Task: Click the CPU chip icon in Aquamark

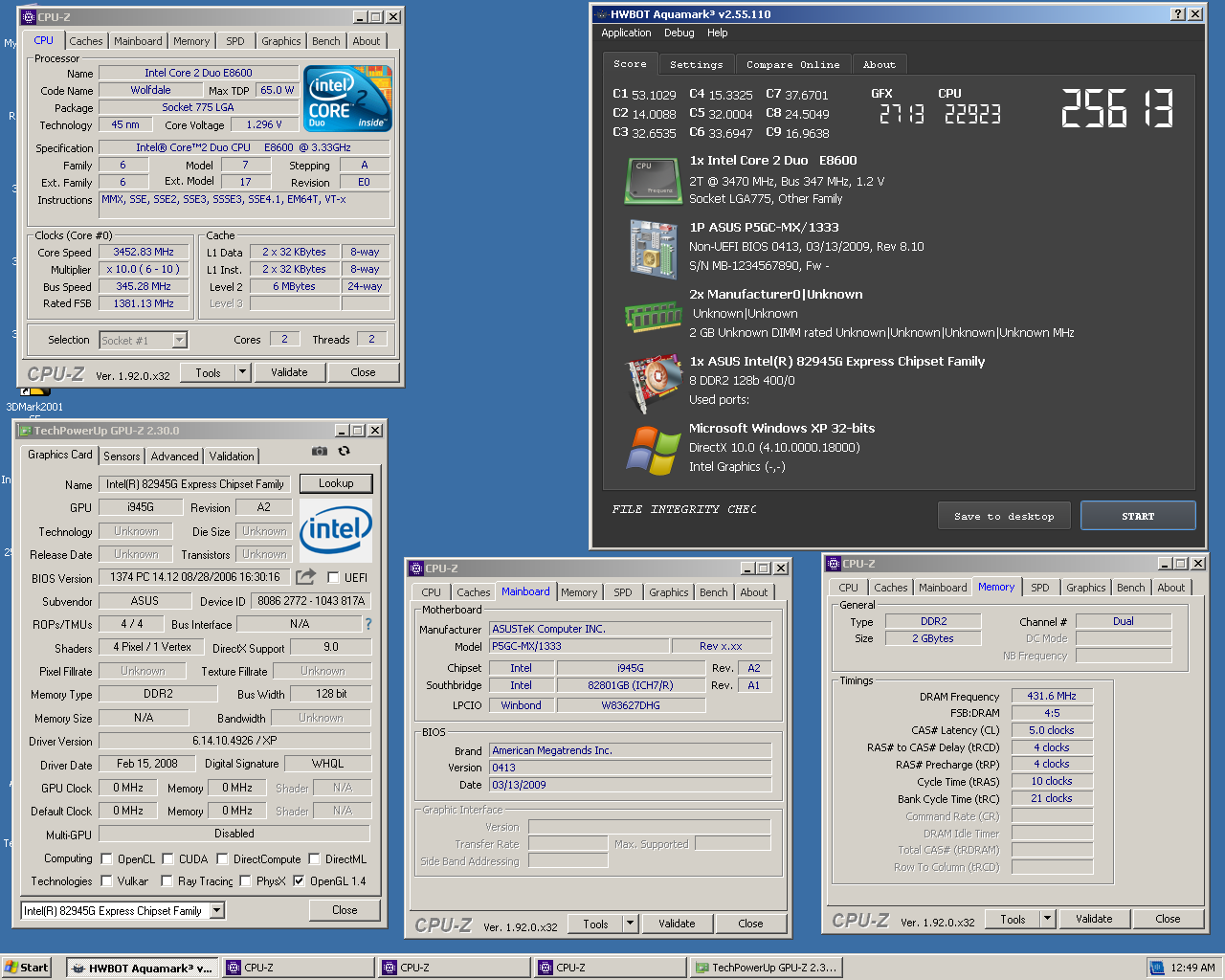Action: coord(653,180)
